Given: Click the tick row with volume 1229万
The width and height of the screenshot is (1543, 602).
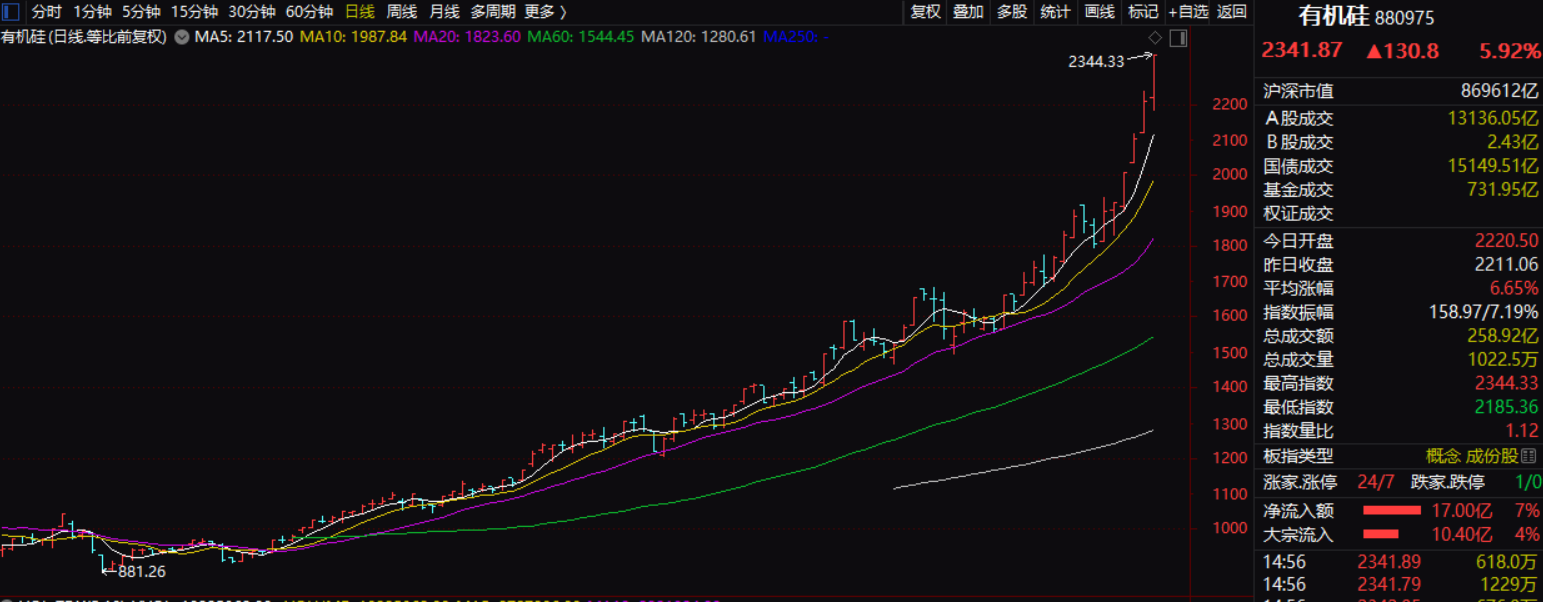Looking at the screenshot, I should pos(1400,585).
